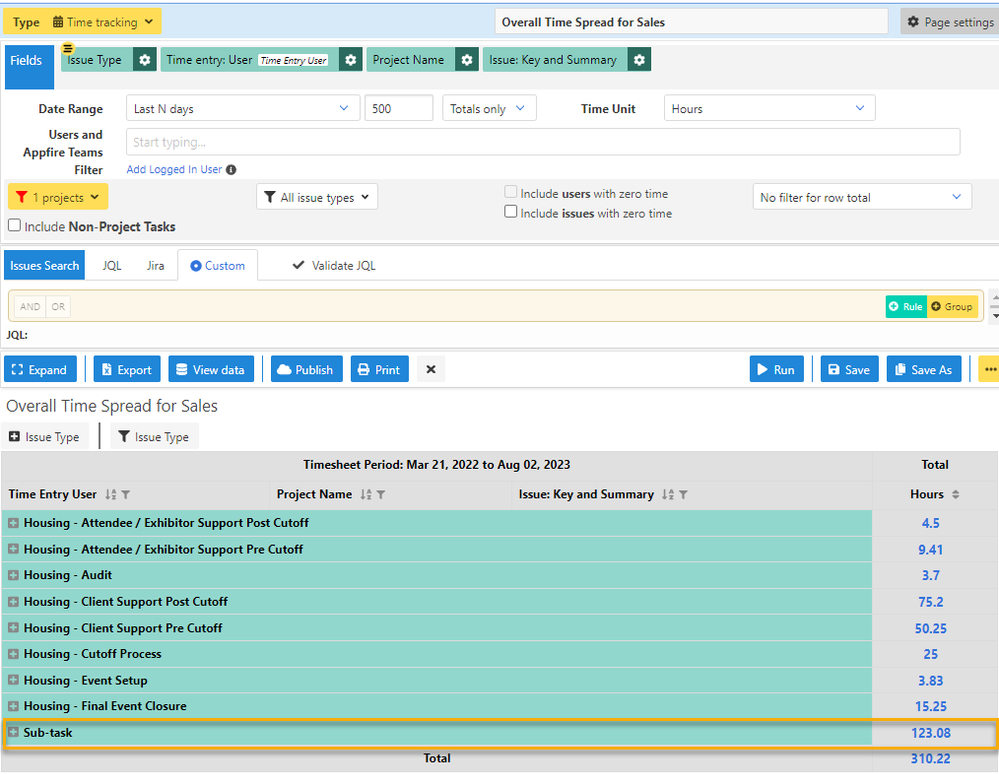
Task: Open the All issue types dropdown
Action: (x=317, y=197)
